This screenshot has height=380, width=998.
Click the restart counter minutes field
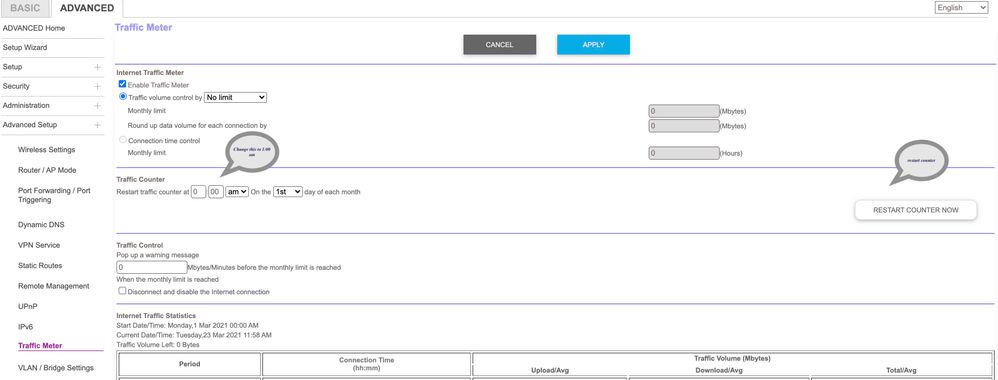click(x=216, y=192)
